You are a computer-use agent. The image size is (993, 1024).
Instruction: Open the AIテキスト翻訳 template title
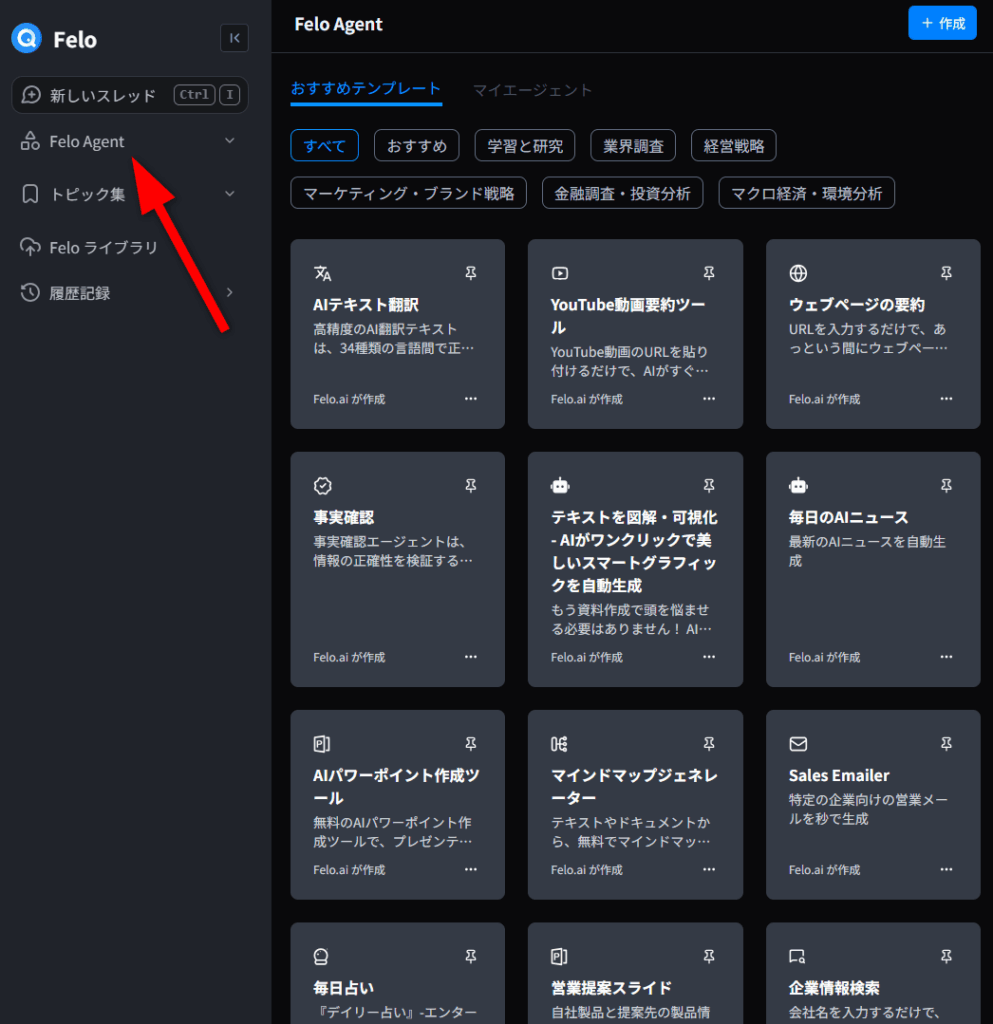(x=366, y=304)
